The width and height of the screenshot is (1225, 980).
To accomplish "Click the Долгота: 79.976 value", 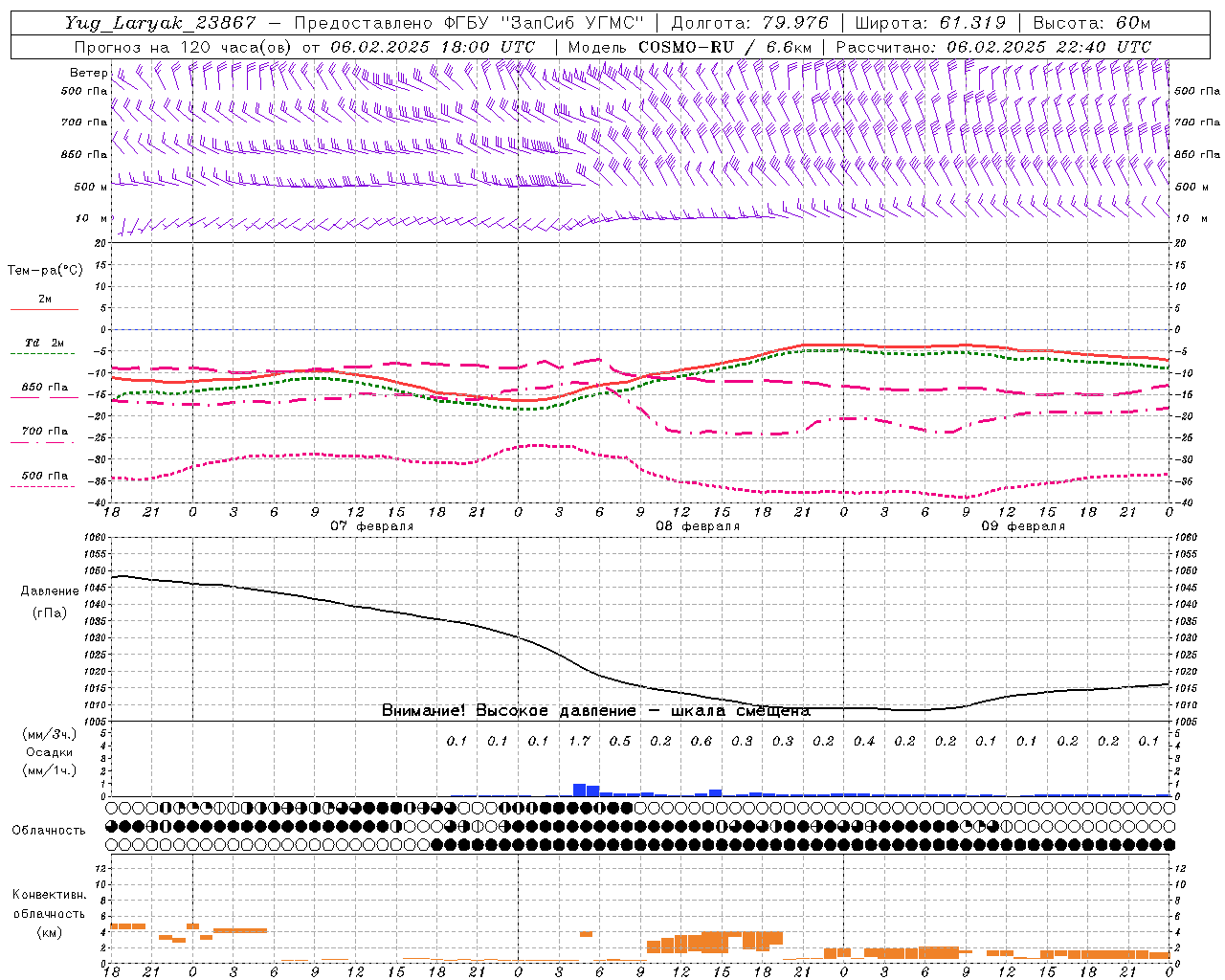I will pyautogui.click(x=749, y=23).
